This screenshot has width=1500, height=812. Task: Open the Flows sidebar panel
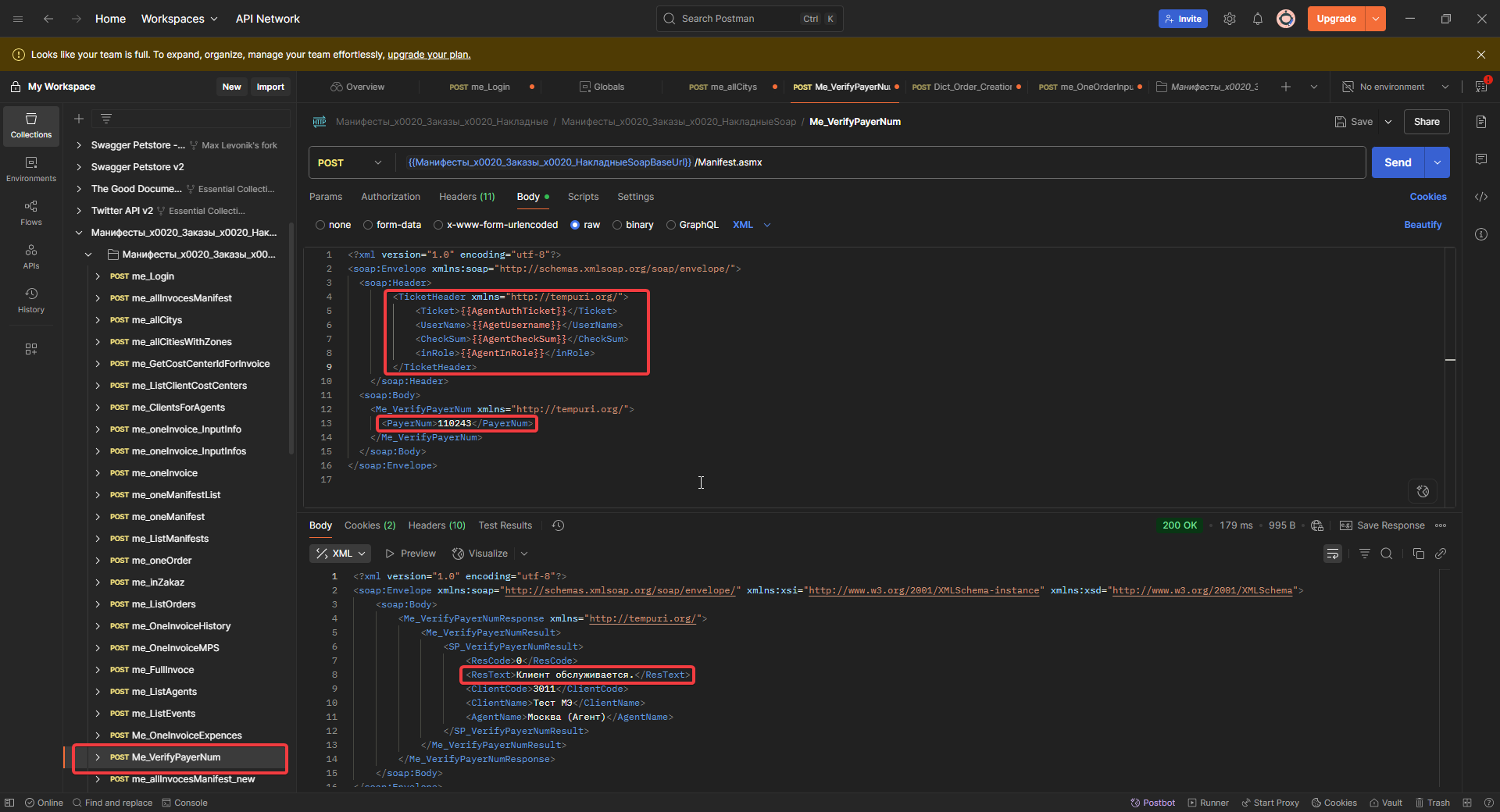31,212
